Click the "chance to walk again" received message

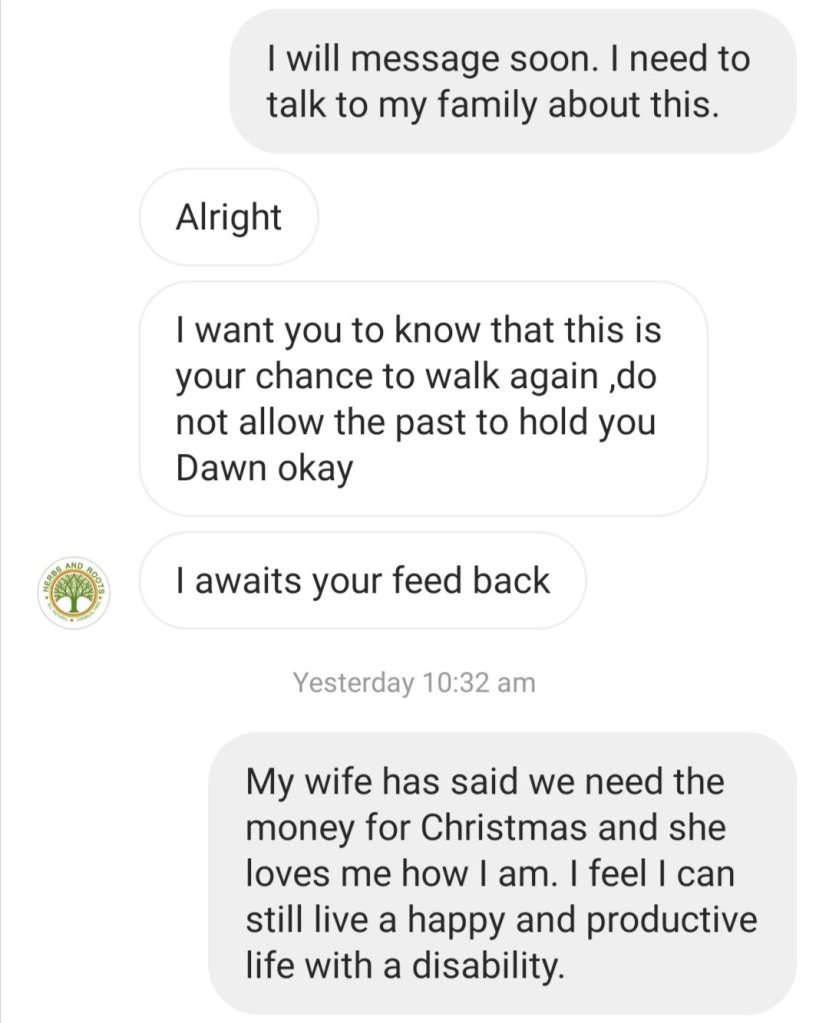(x=422, y=398)
